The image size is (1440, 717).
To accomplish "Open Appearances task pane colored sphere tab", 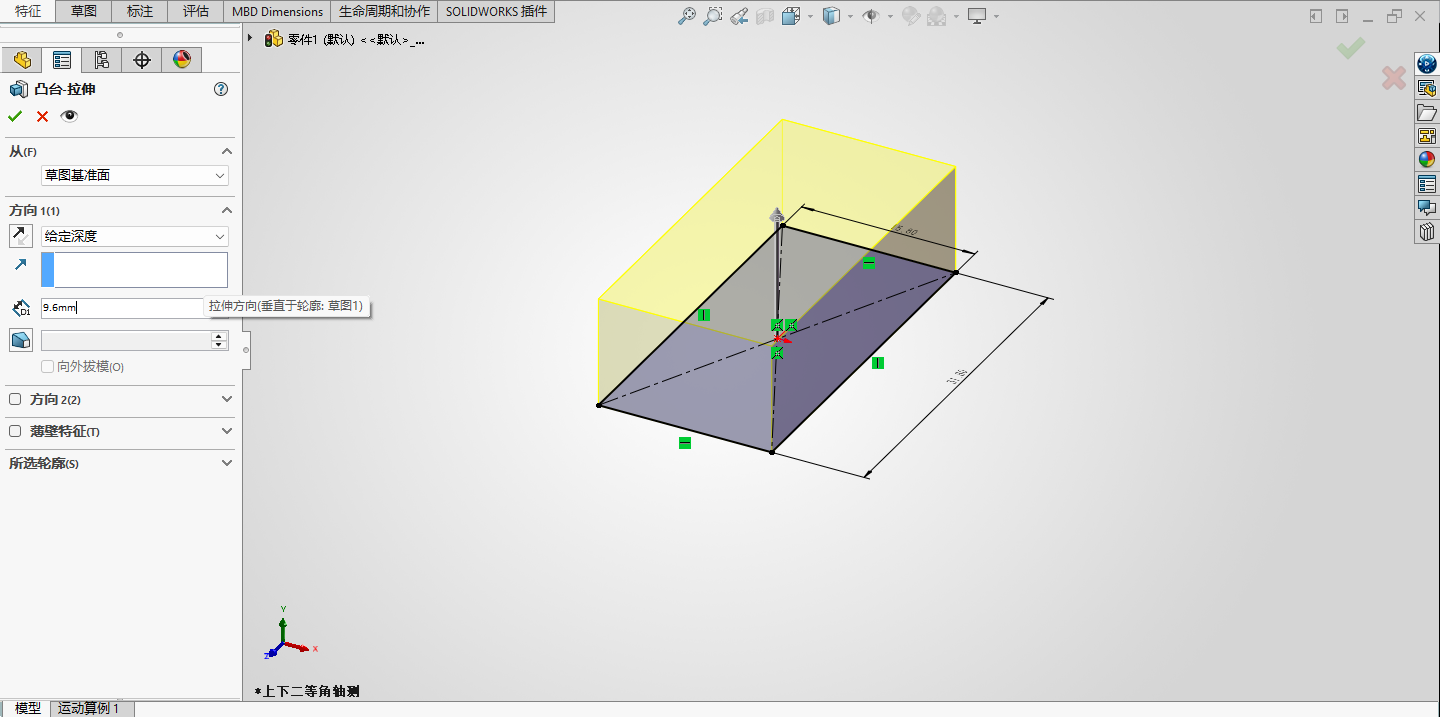I will pyautogui.click(x=1427, y=160).
